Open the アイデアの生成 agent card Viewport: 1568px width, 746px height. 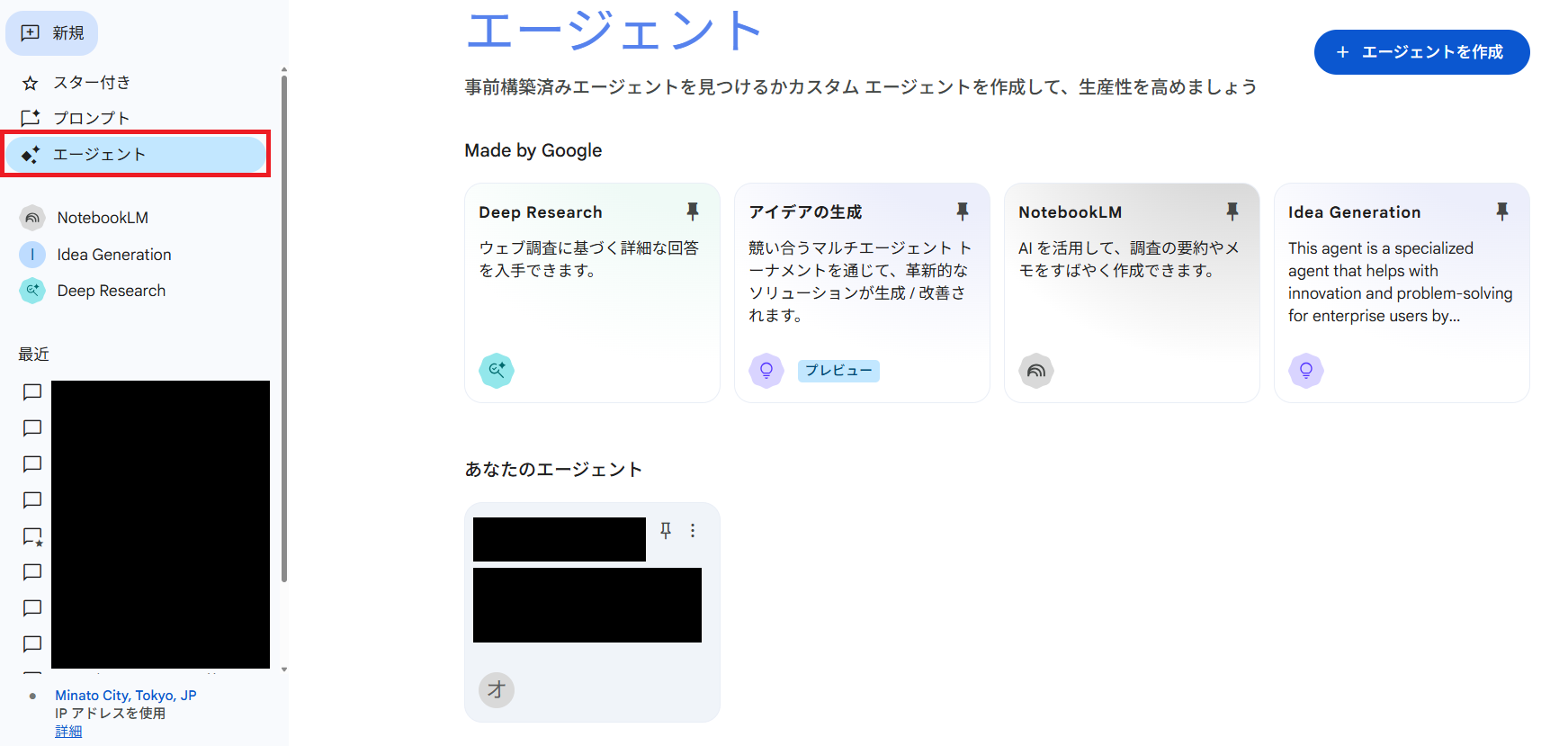(x=862, y=292)
